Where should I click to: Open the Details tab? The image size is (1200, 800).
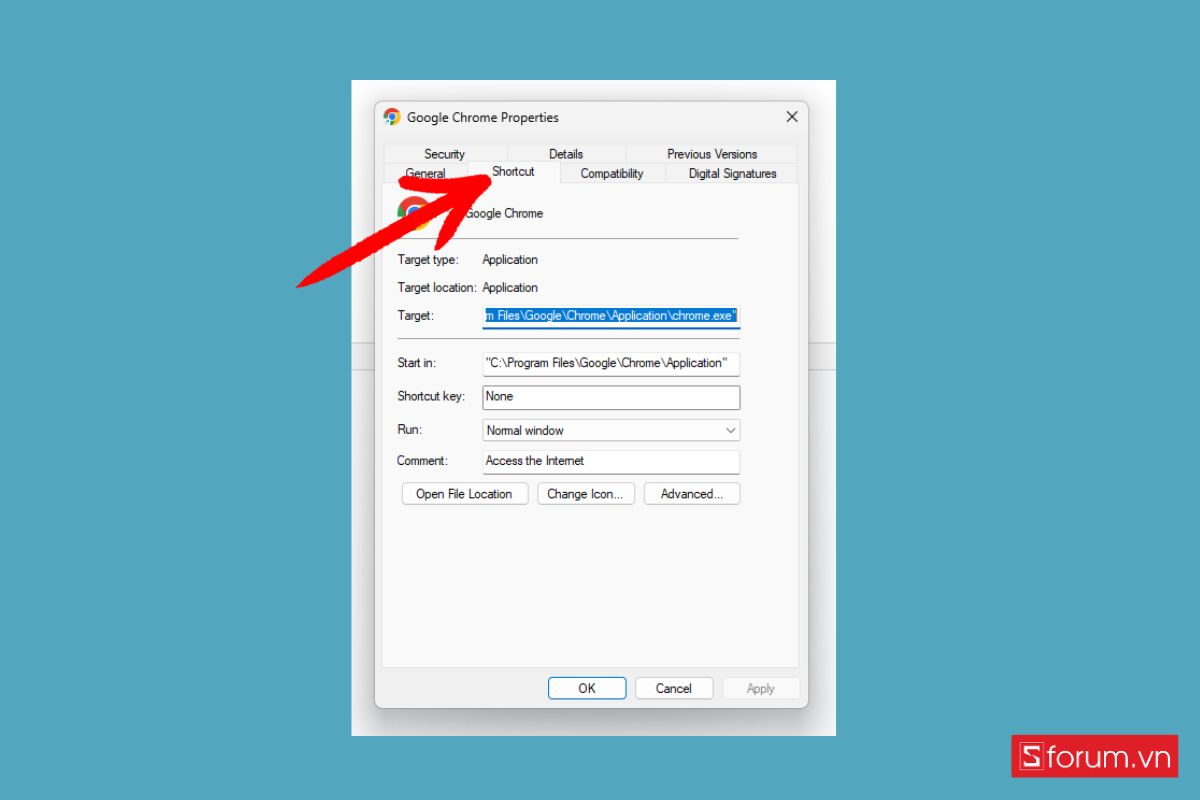tap(566, 154)
